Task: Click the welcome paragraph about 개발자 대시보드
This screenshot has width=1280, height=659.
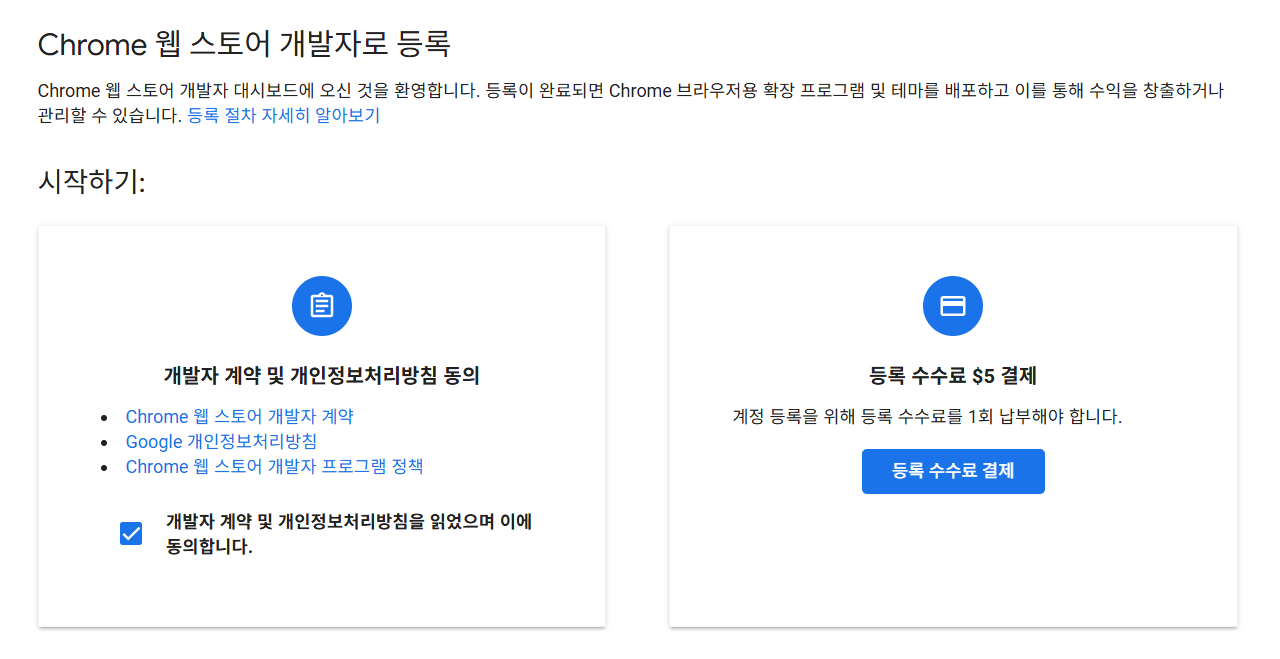Action: 630,103
